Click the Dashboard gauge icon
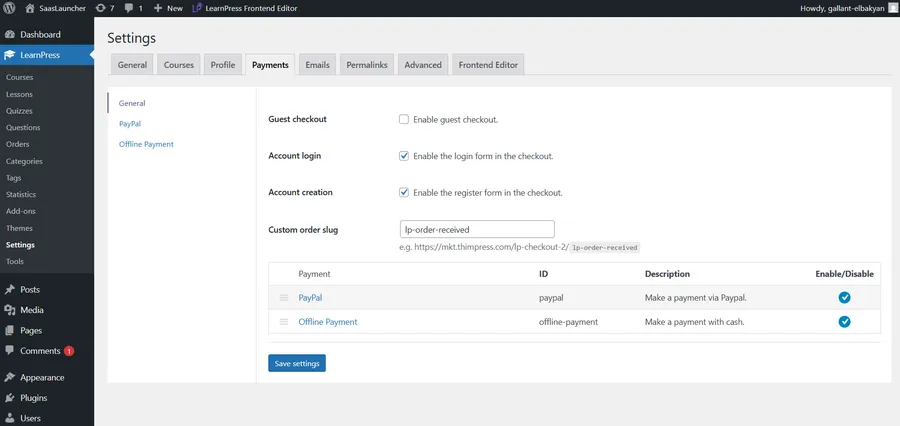 pyautogui.click(x=10, y=34)
